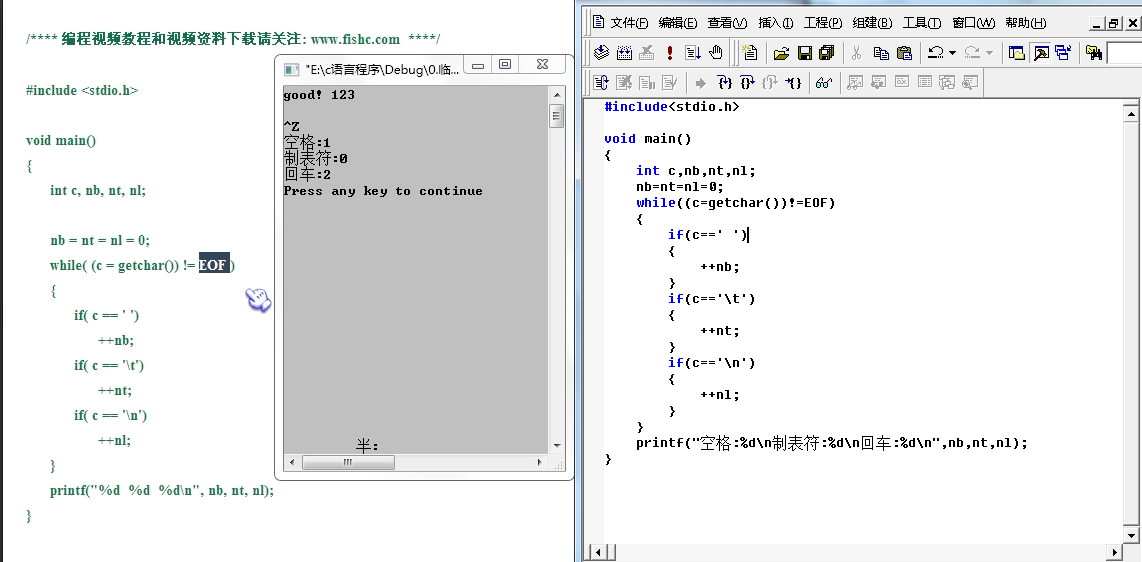Screen dimensions: 1142x562
Task: Open the 窗口(W) menu
Action: coord(974,23)
